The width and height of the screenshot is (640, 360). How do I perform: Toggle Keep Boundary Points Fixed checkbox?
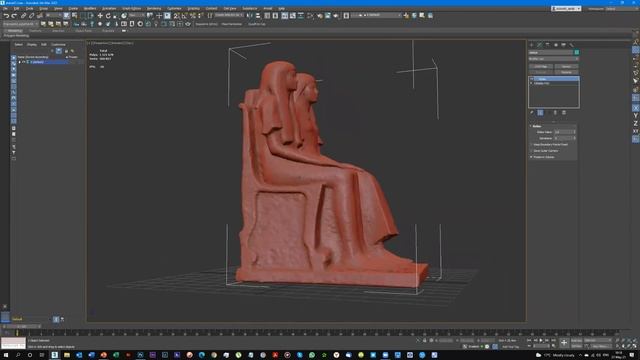(x=531, y=144)
